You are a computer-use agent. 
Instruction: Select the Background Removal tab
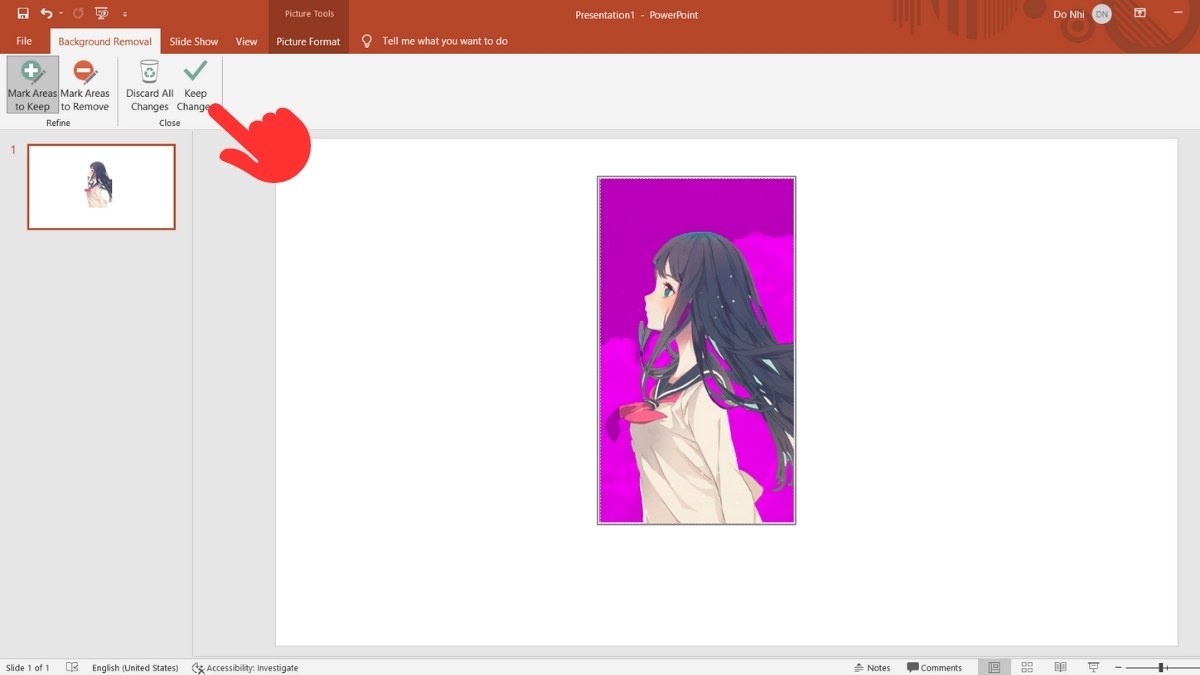105,41
